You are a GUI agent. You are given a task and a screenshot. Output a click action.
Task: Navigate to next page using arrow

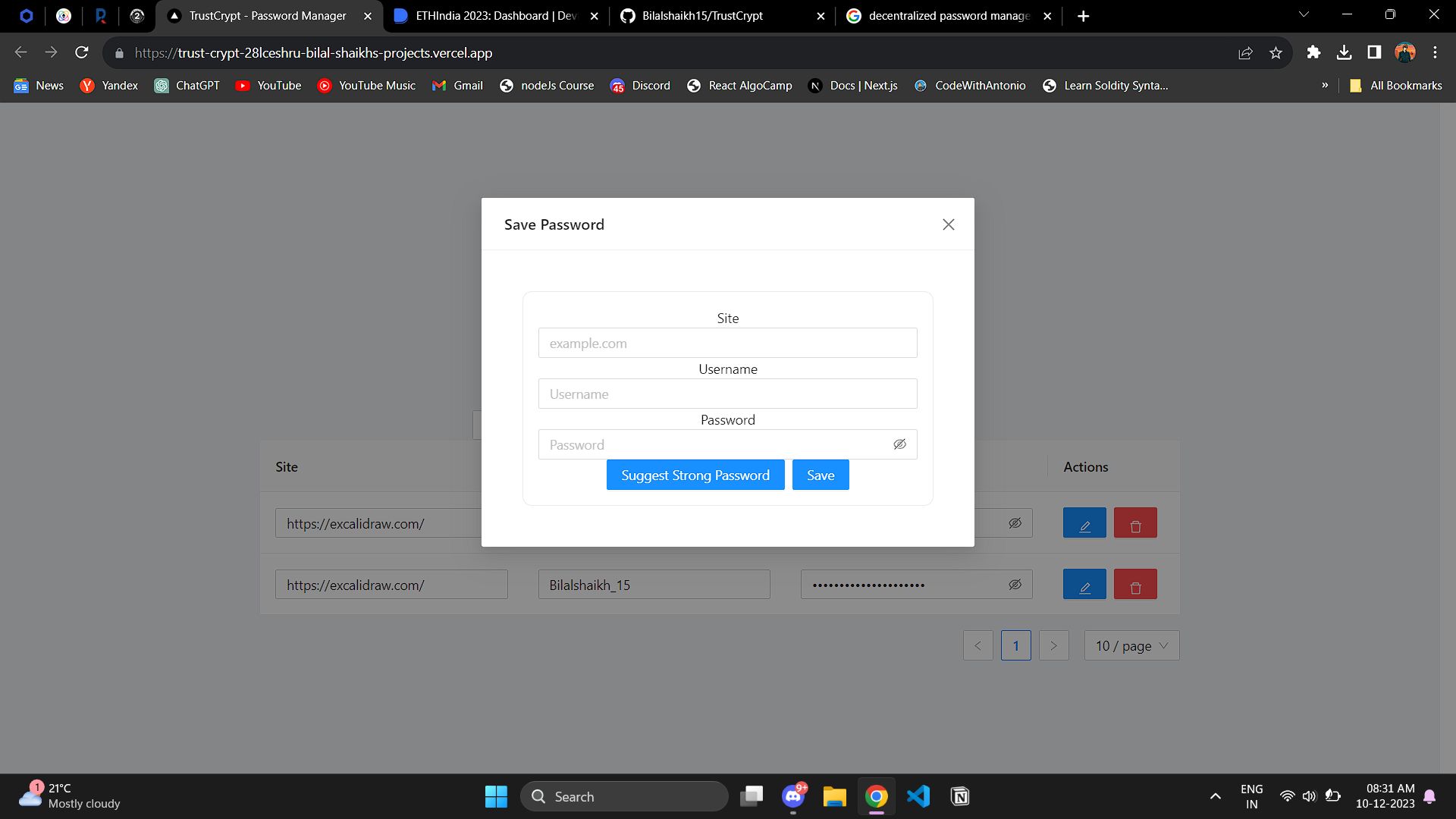pos(1053,645)
